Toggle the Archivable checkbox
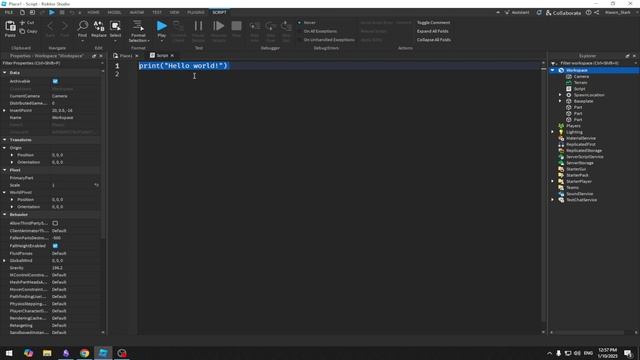 [55, 81]
